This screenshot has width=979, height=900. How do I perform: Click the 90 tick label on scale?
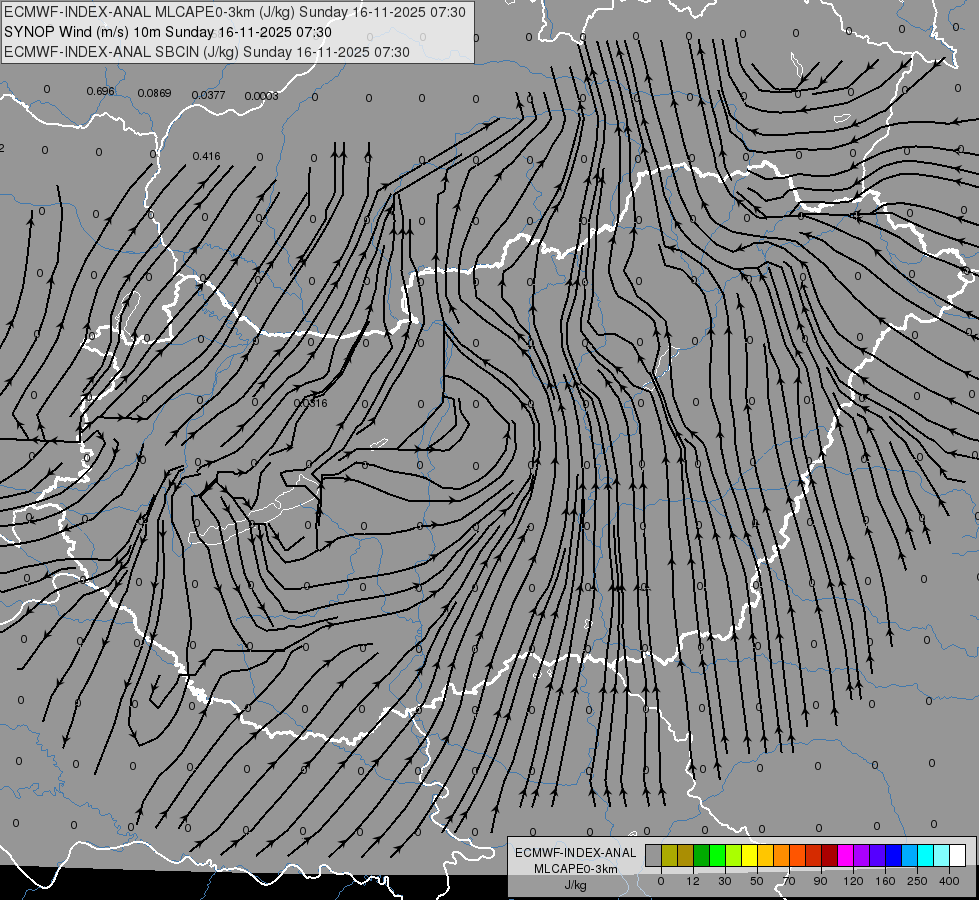820,881
